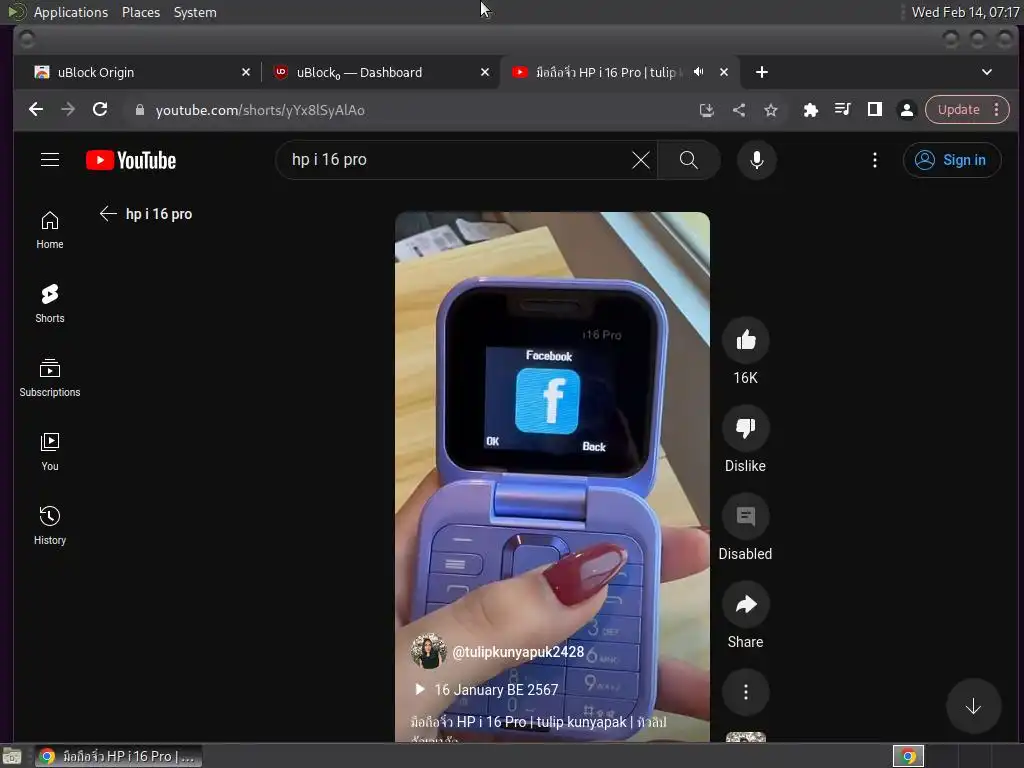Like the short with thumbs up

coord(745,340)
